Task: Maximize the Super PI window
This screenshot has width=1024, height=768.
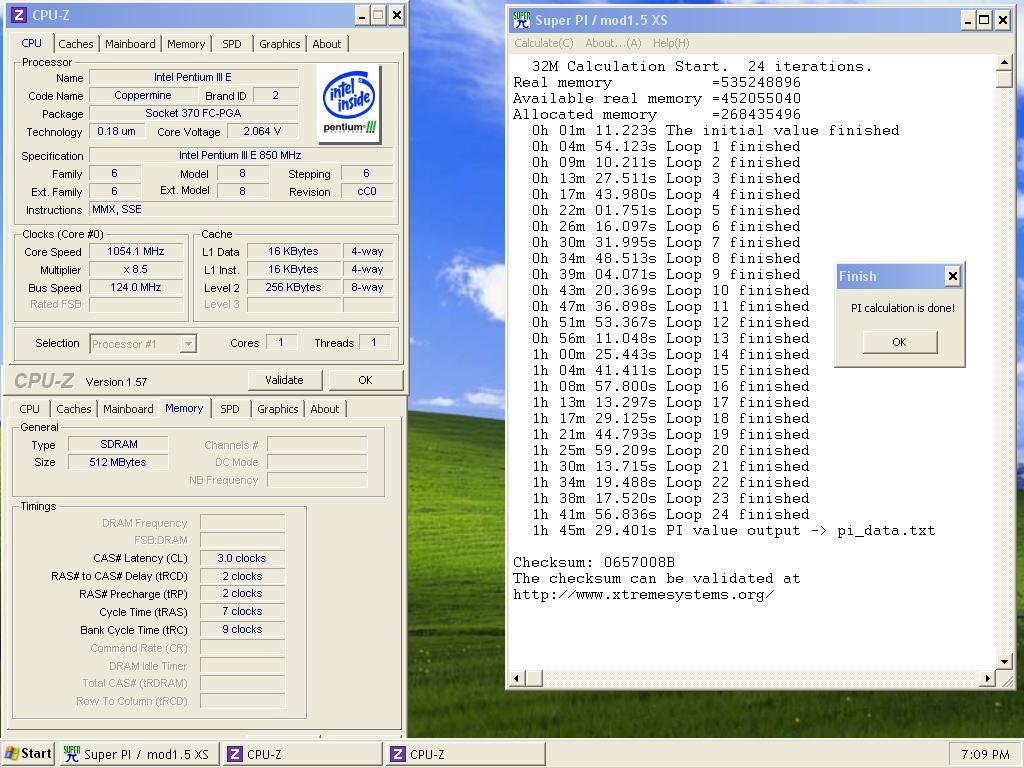Action: (984, 20)
